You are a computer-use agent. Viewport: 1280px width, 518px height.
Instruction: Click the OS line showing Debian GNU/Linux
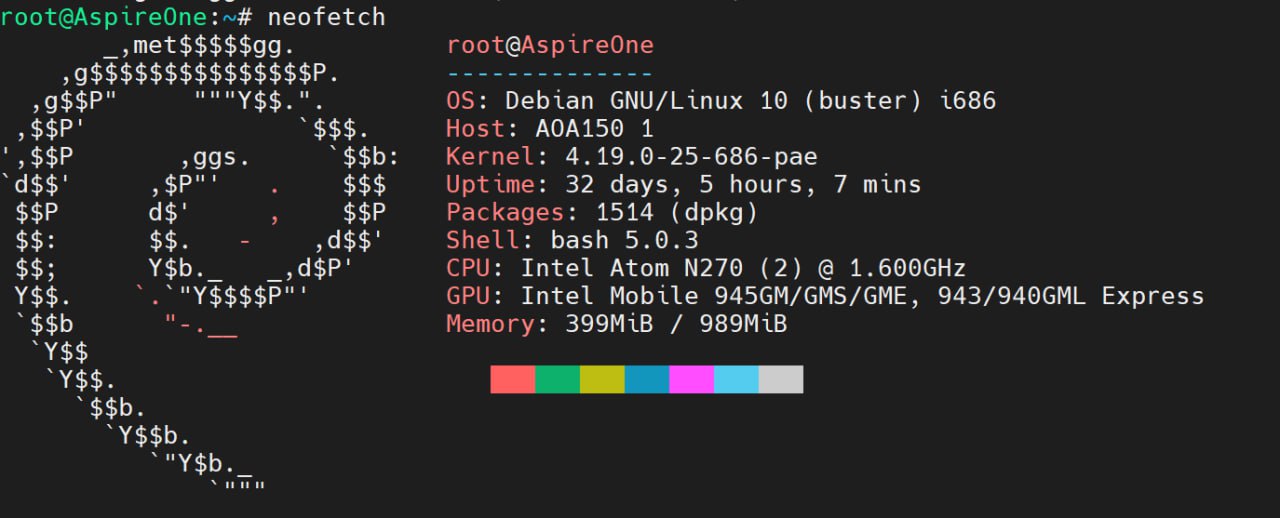coord(721,101)
